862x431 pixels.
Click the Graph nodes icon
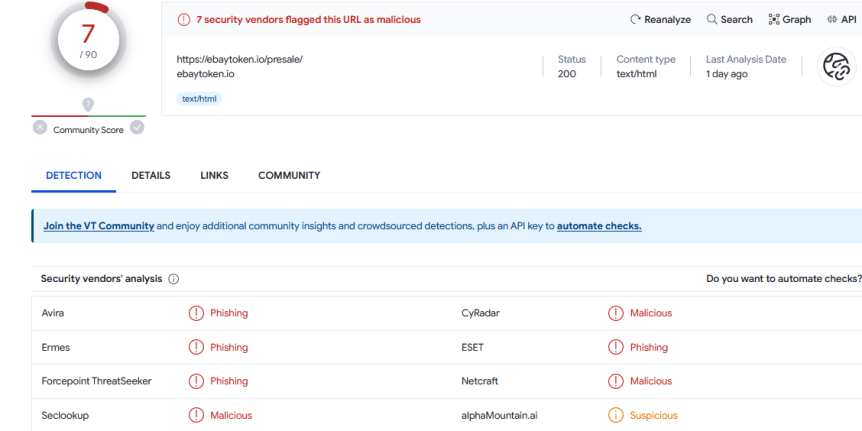[774, 20]
